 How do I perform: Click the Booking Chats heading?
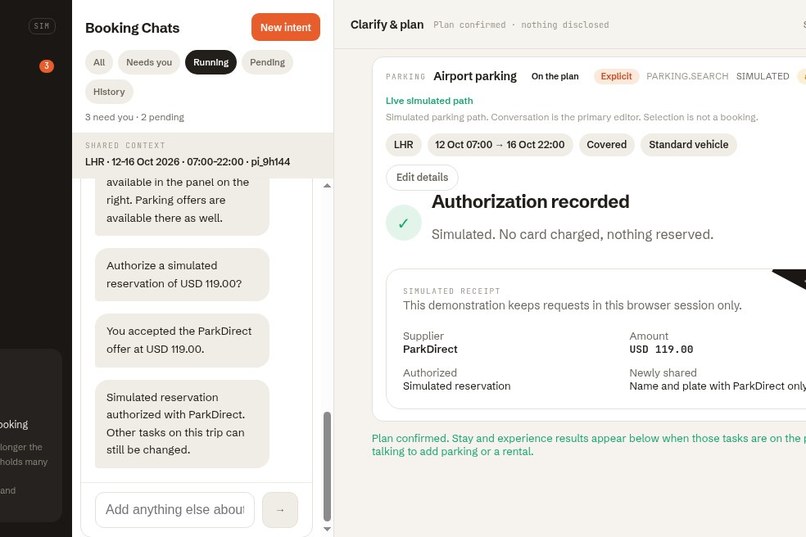point(132,28)
